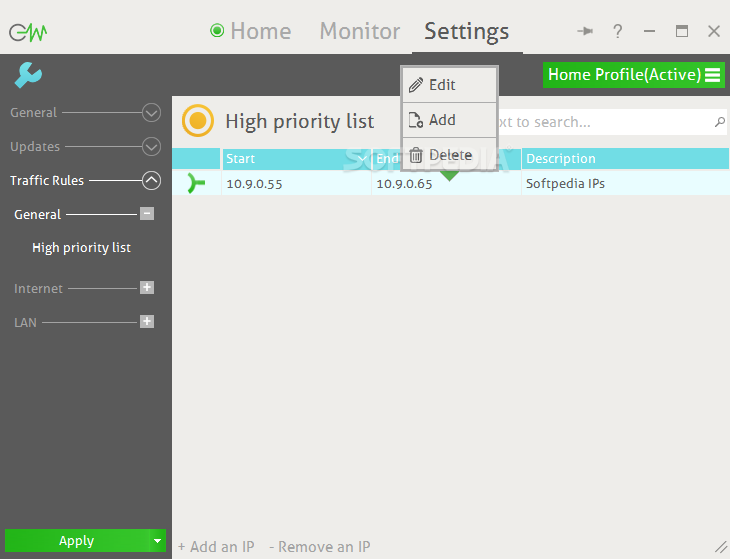
Task: Select the Updates sidebar label
Action: pos(35,147)
